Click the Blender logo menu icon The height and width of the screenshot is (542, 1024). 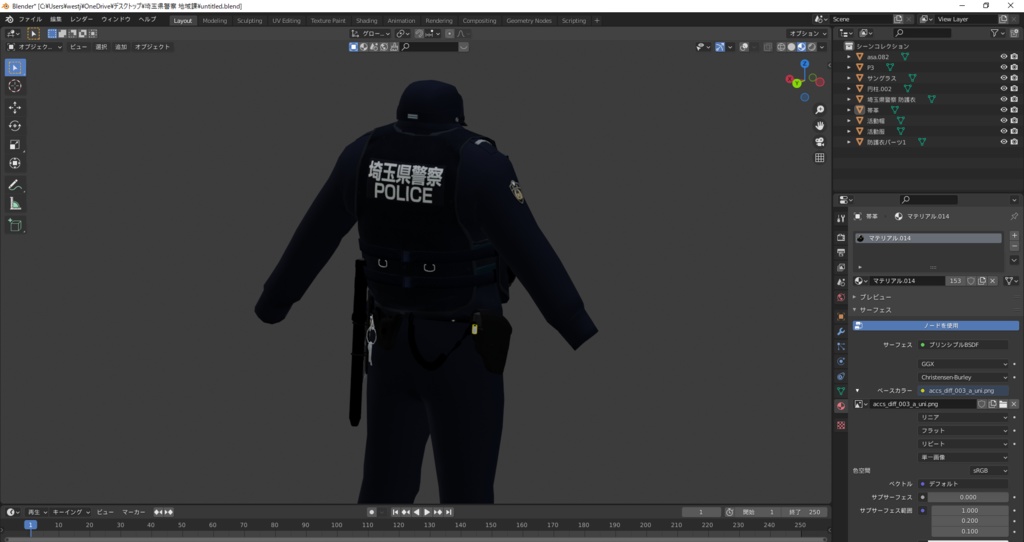9,20
